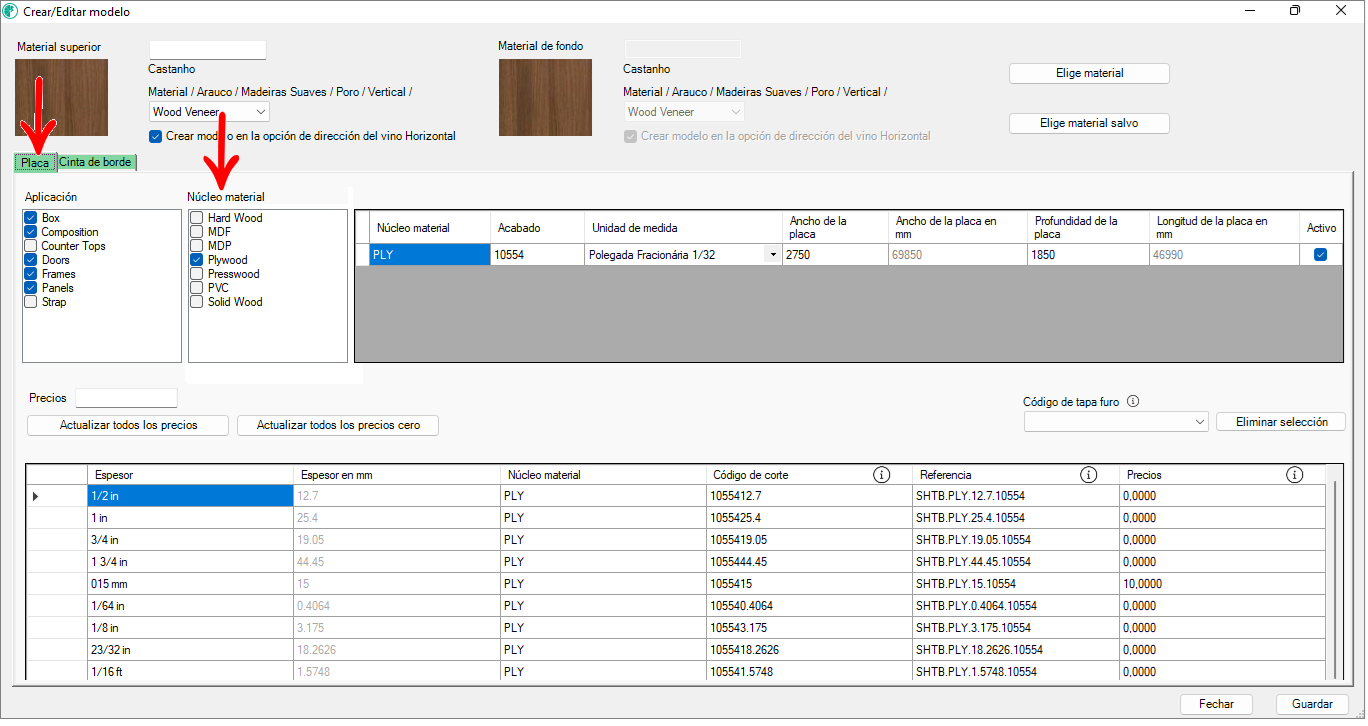The height and width of the screenshot is (726, 1368).
Task: Toggle horizontal grain direction checkbox for top material
Action: (x=155, y=136)
